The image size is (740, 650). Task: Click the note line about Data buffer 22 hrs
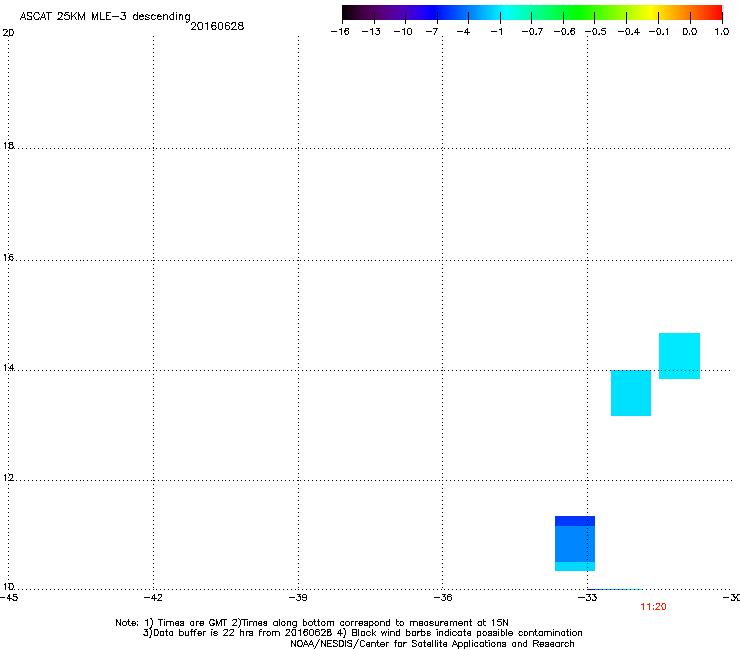[362, 633]
